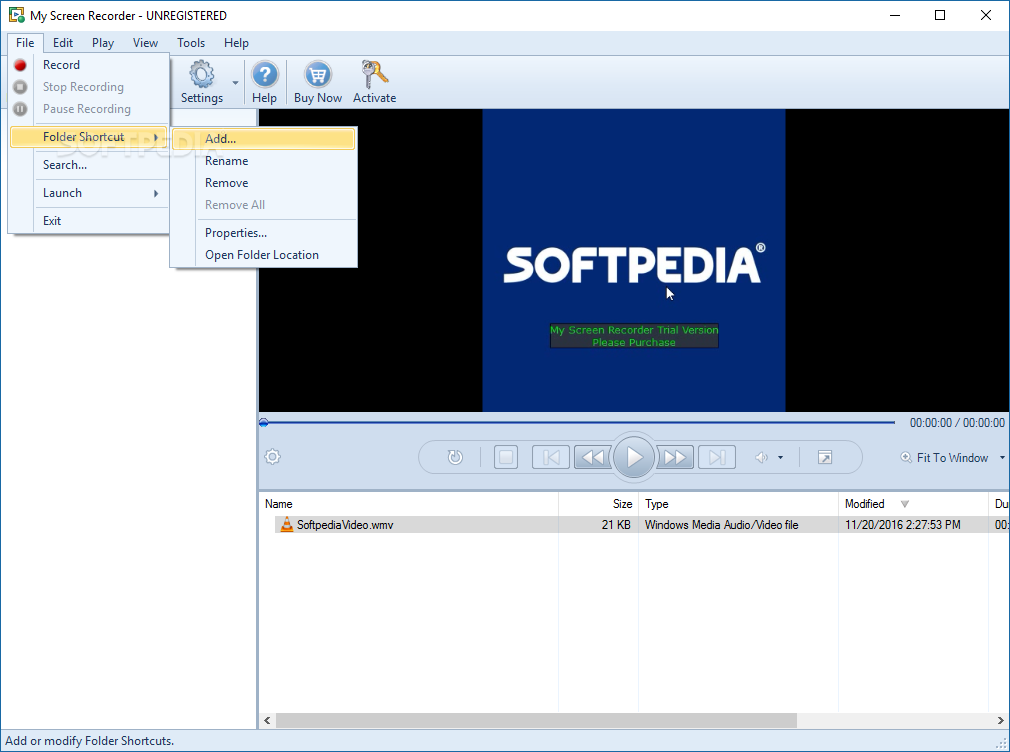The width and height of the screenshot is (1010, 752).
Task: Click the 00:00:00 / 00:00:00 time display
Action: (957, 423)
